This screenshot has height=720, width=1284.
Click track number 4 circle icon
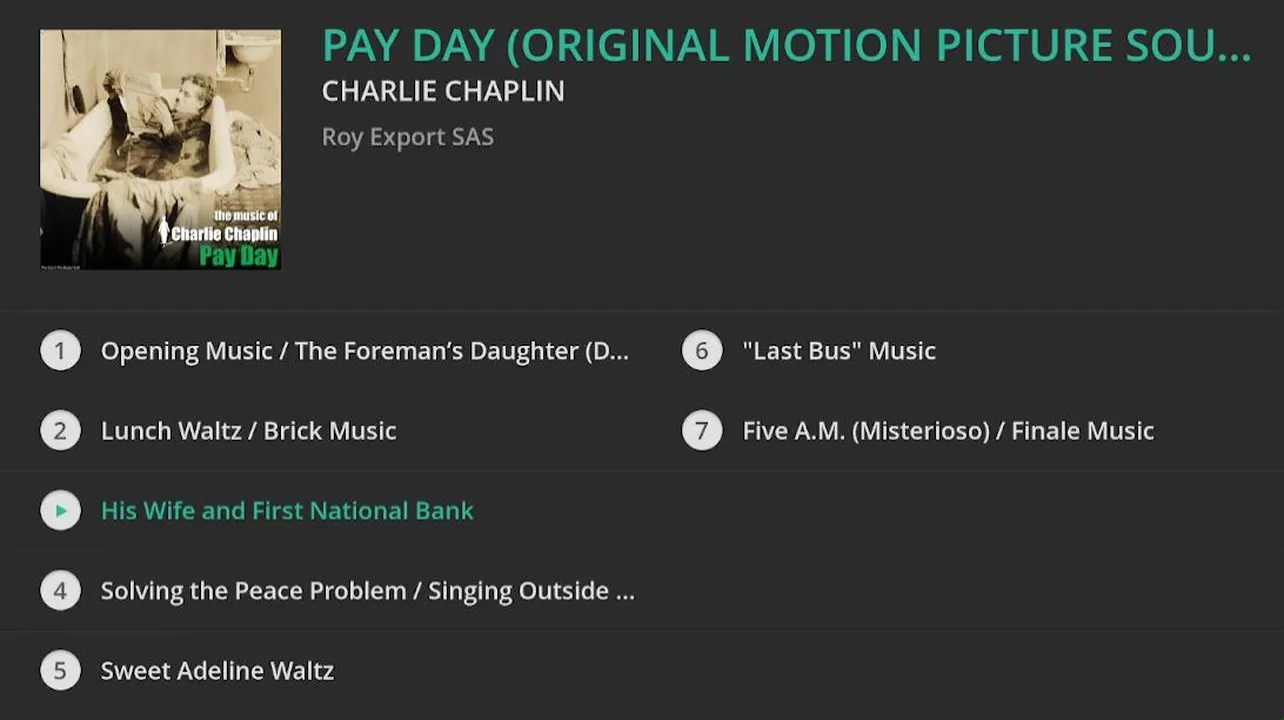point(60,591)
